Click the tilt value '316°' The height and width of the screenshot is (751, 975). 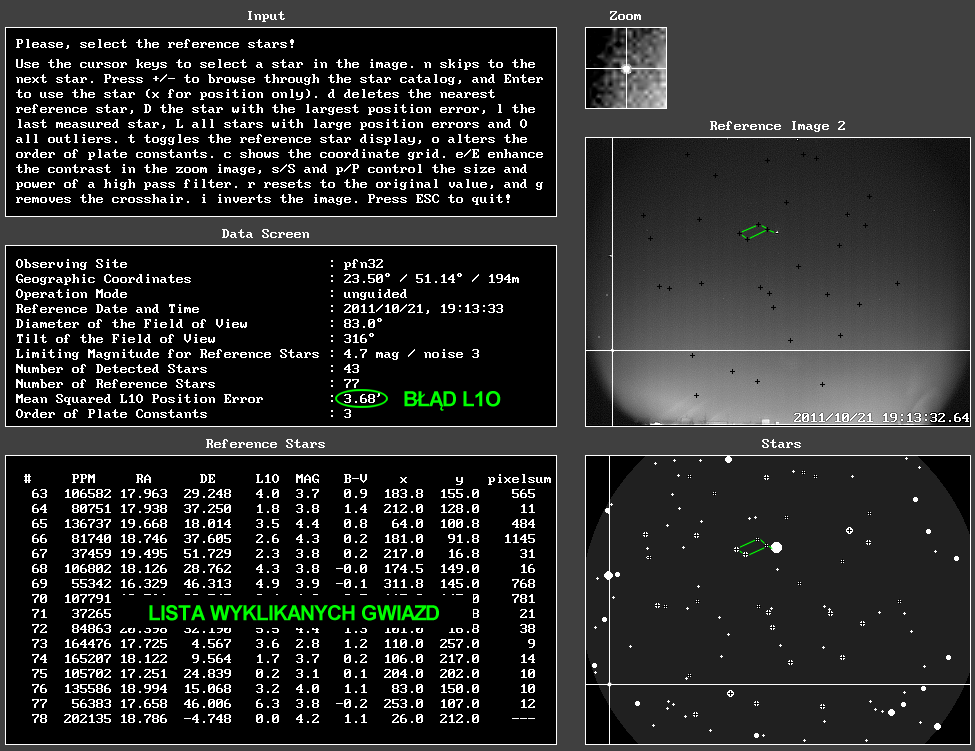tap(359, 338)
